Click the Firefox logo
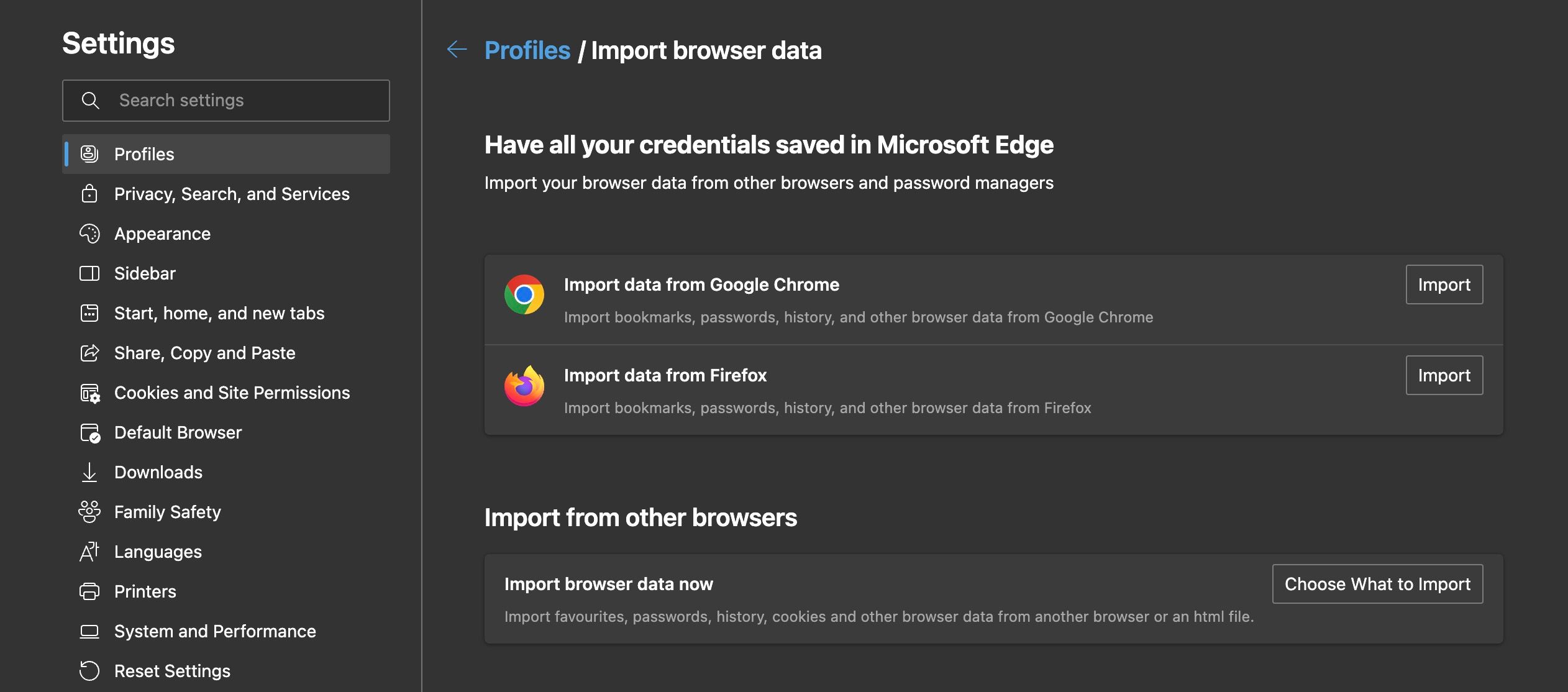1568x692 pixels. (x=525, y=385)
